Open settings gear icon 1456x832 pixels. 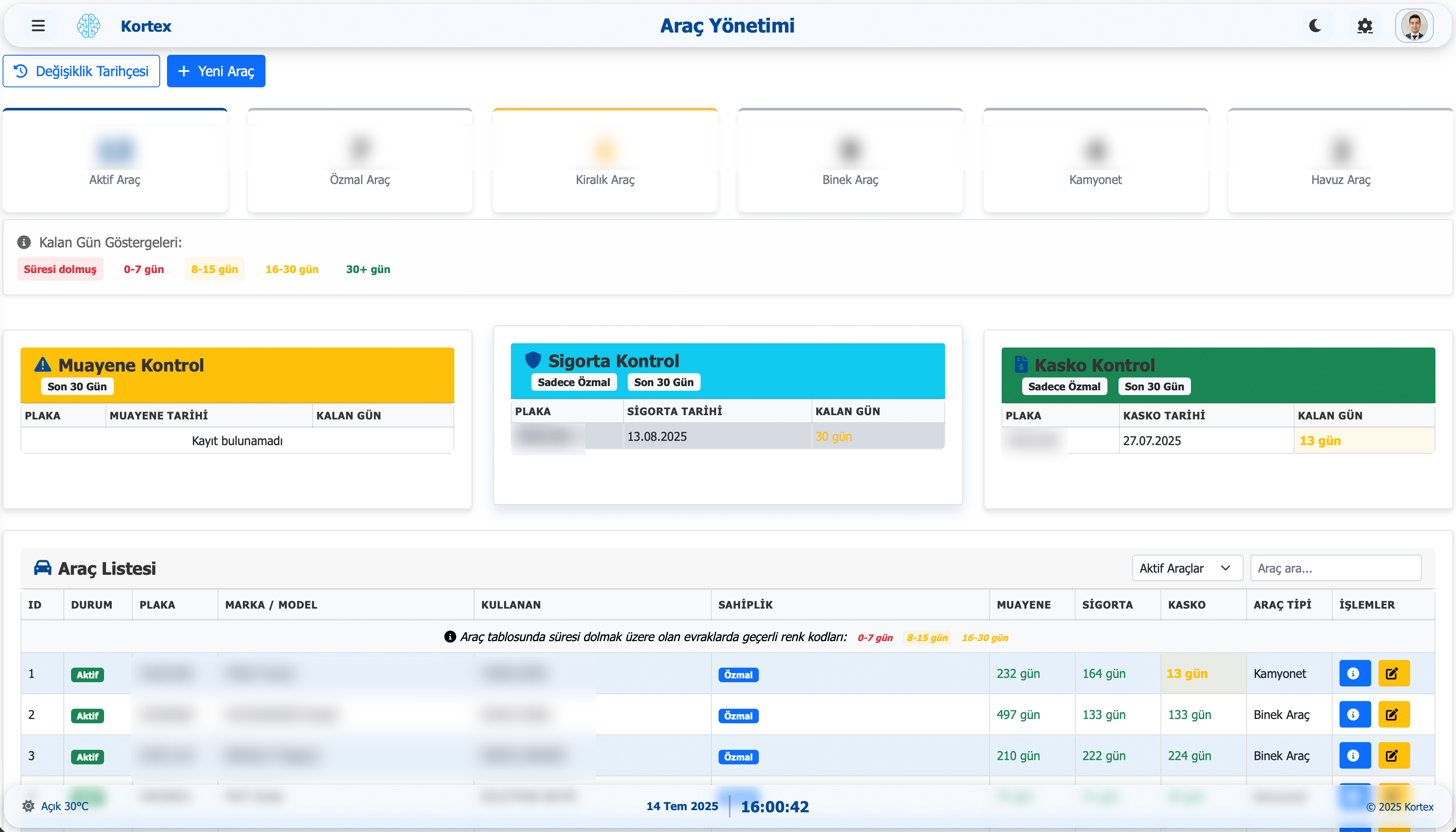(x=1364, y=26)
